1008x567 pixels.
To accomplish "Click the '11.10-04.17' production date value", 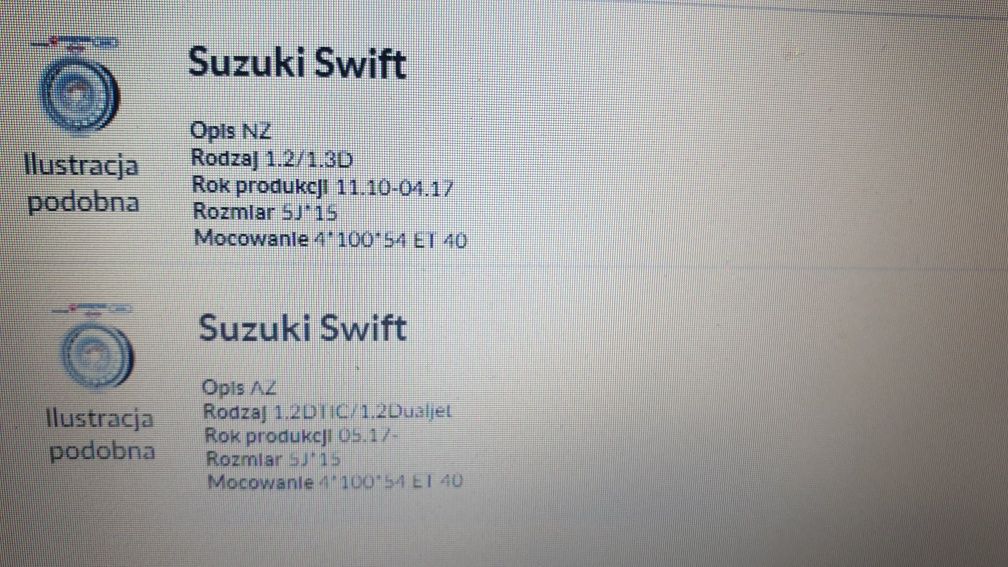I will [395, 188].
